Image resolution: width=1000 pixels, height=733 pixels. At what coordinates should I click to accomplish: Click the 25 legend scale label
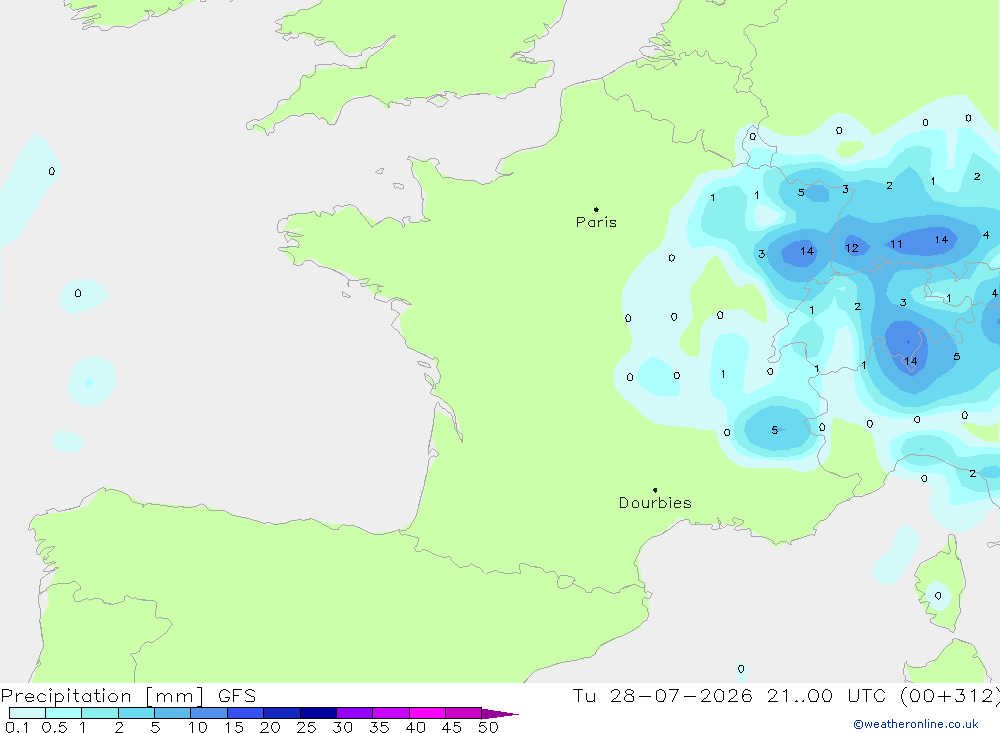[x=307, y=727]
